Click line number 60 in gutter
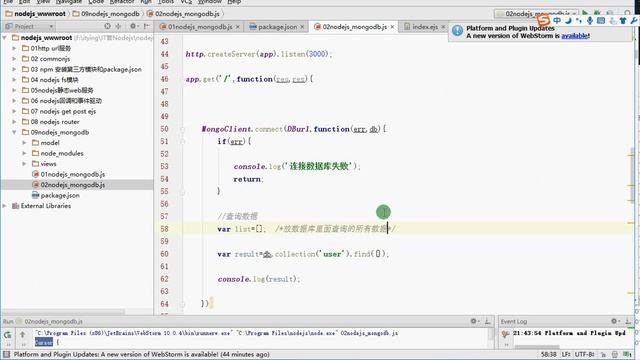 coord(164,254)
